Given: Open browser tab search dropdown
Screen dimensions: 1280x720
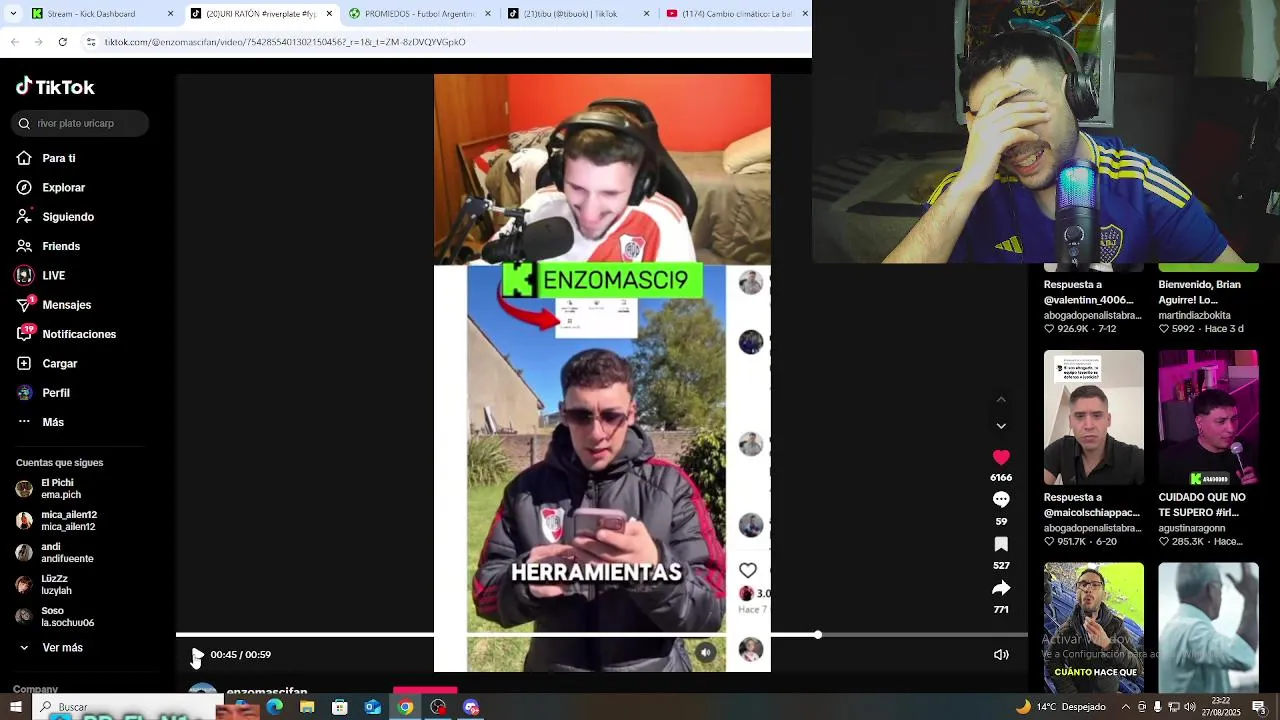Looking at the screenshot, I should click(x=12, y=14).
